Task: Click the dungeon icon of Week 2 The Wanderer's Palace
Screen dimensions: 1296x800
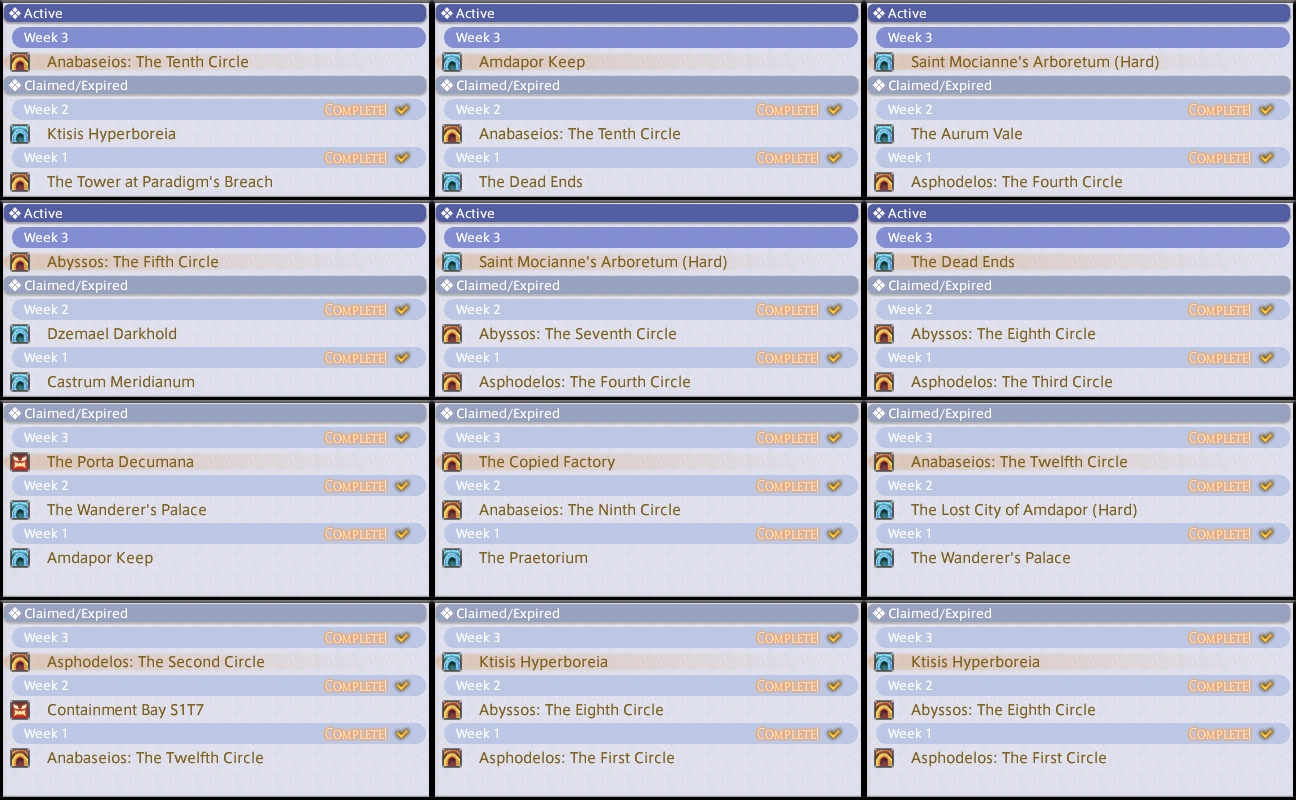Action: coord(20,510)
